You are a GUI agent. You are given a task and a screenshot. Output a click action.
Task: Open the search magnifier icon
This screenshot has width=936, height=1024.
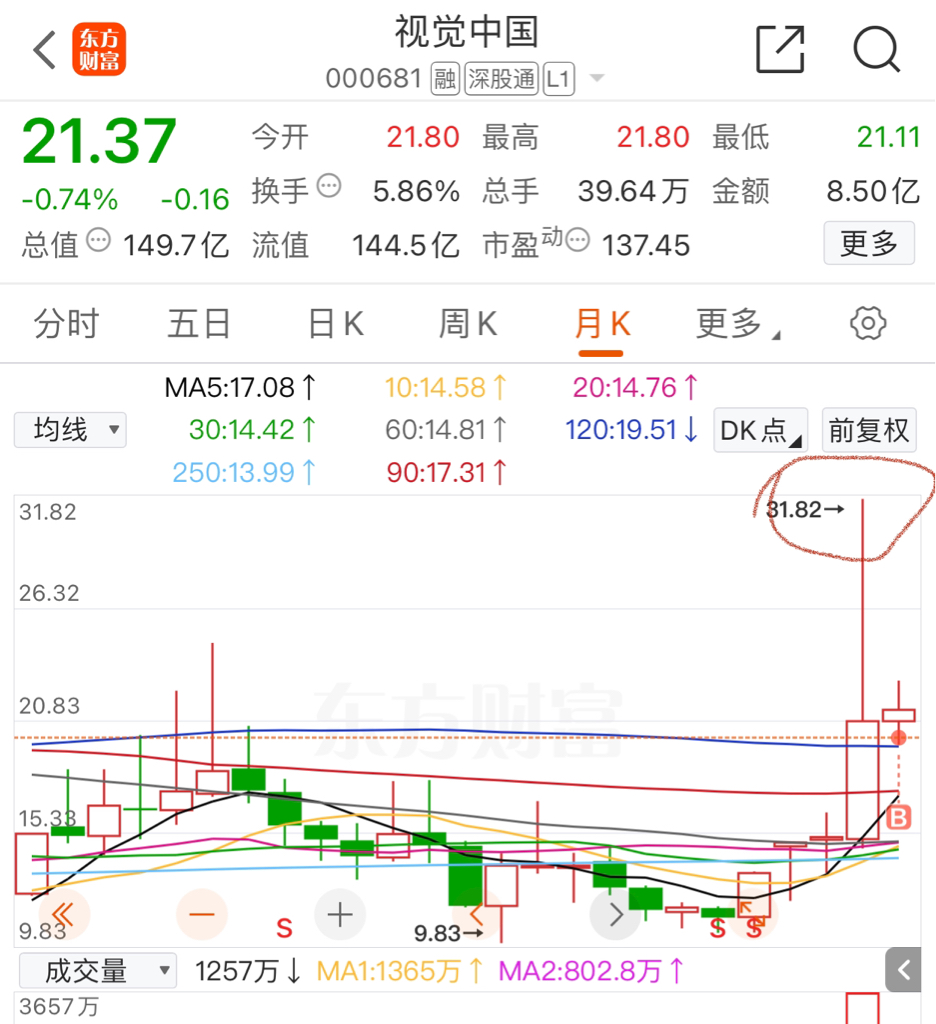click(877, 49)
